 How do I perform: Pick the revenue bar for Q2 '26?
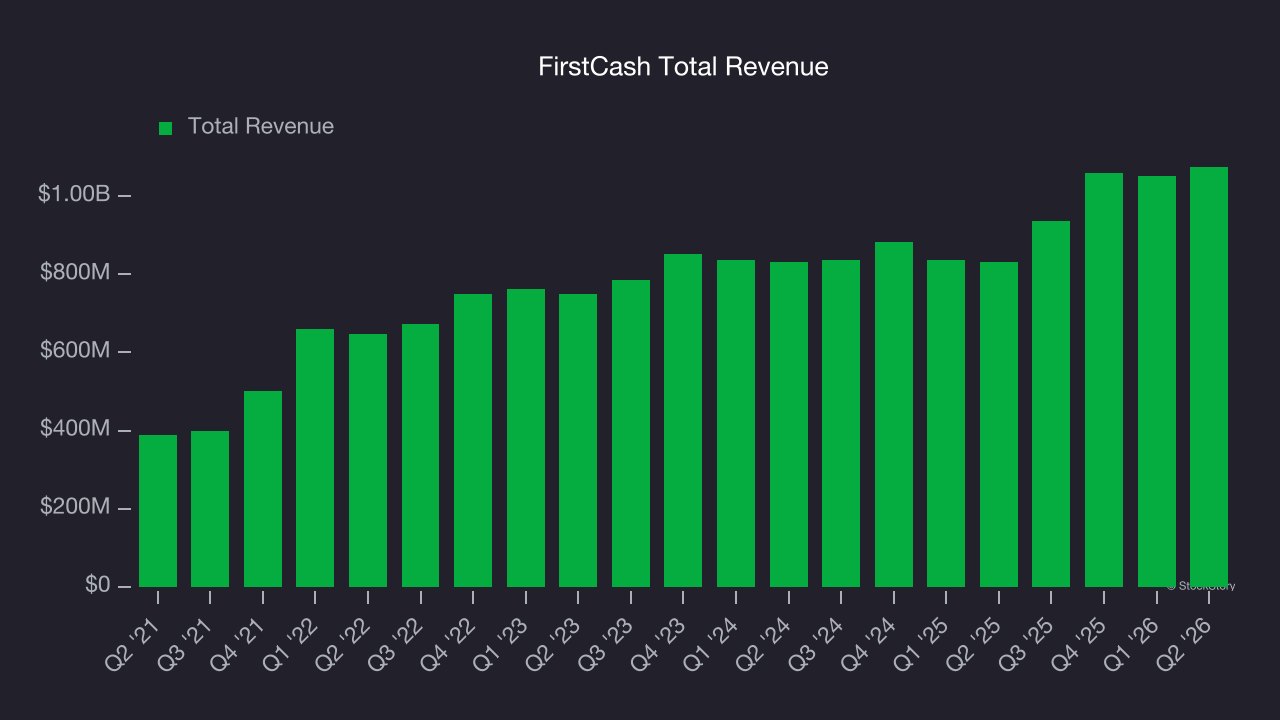1209,377
